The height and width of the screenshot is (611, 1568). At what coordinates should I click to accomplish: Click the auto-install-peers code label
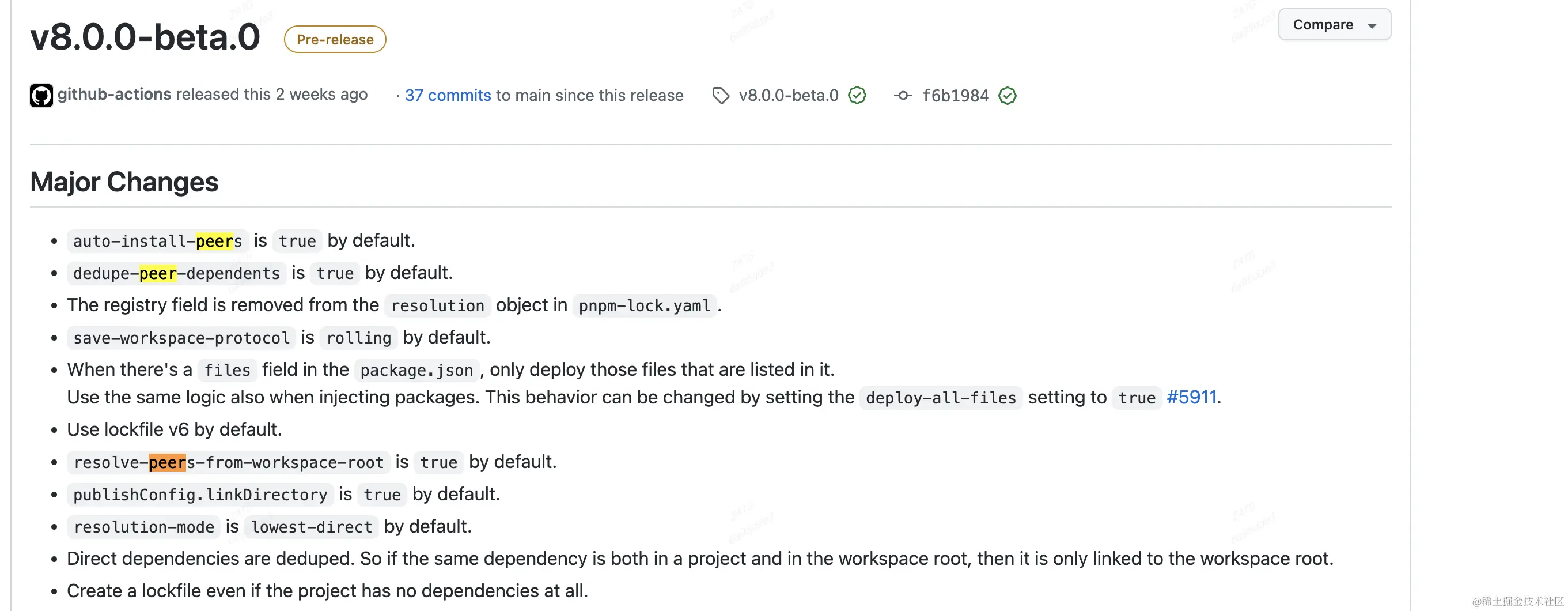pyautogui.click(x=158, y=242)
